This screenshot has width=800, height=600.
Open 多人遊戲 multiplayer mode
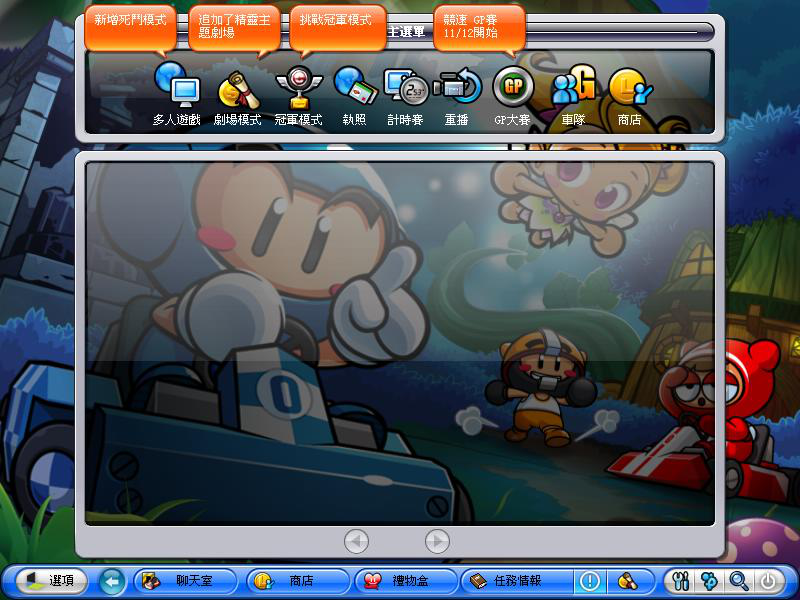[x=176, y=90]
